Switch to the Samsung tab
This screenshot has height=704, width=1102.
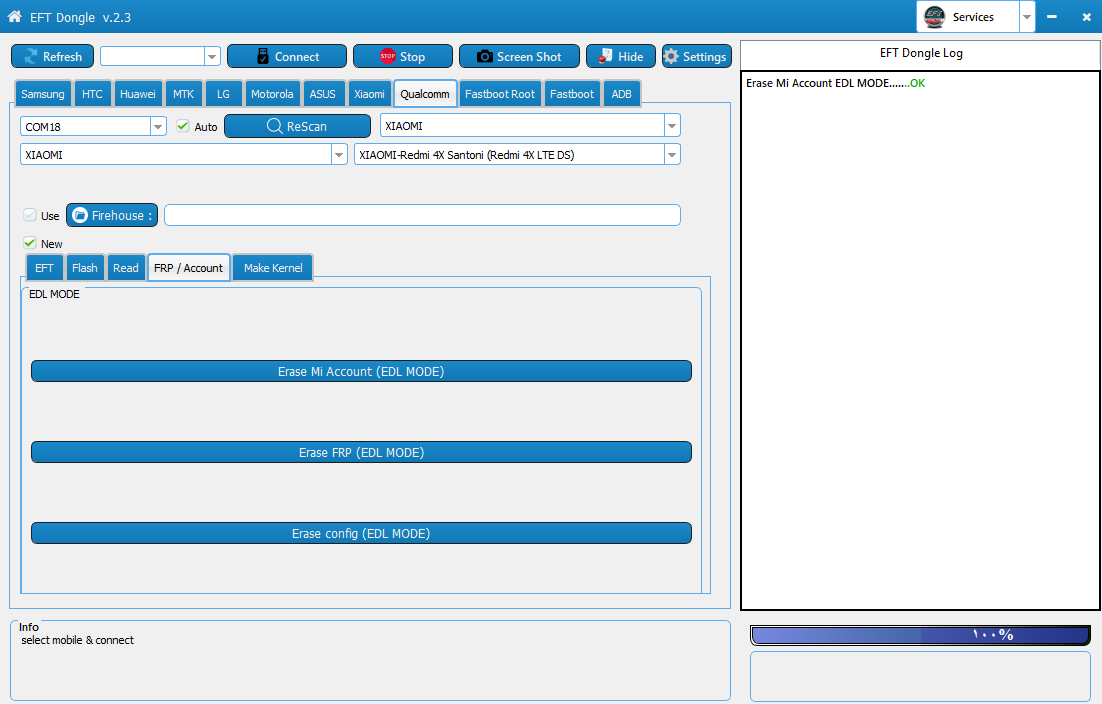click(x=43, y=93)
